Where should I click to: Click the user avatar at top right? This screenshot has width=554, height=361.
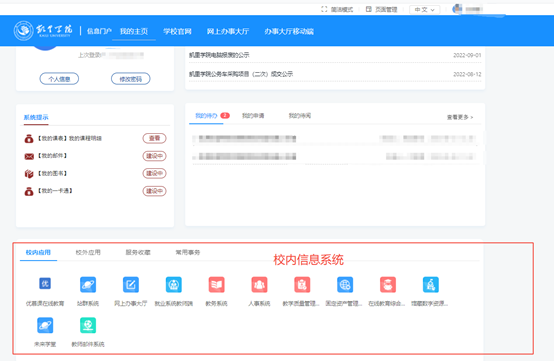457,8
